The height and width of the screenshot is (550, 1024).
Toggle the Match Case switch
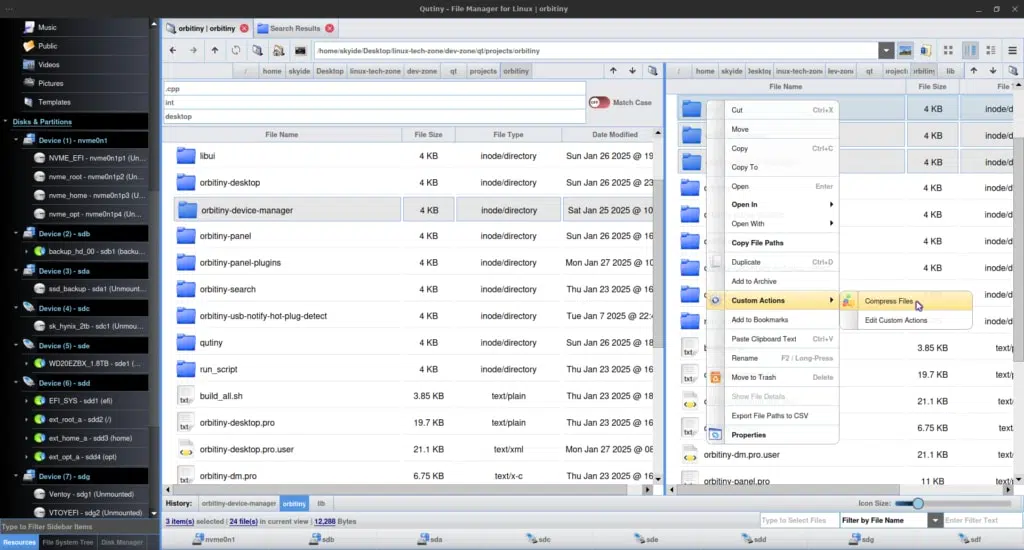coord(599,102)
